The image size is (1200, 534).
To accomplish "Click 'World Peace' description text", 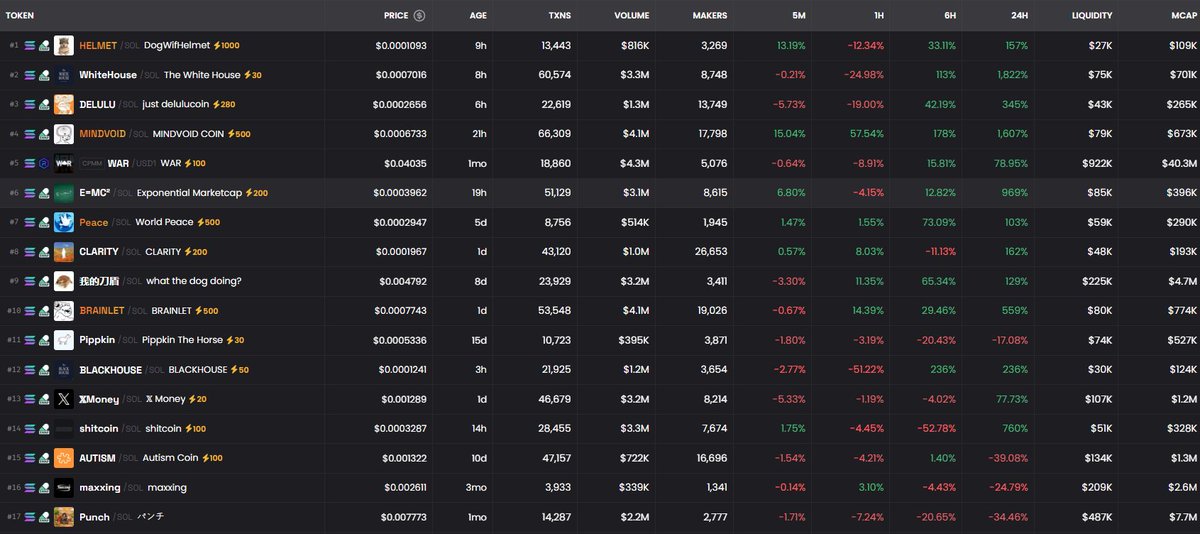I will pyautogui.click(x=165, y=222).
